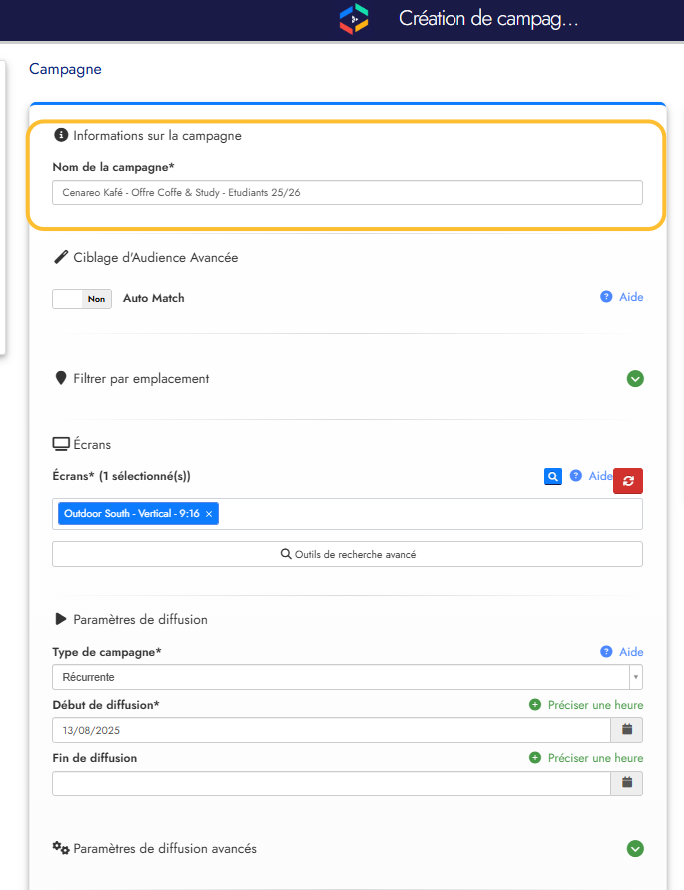This screenshot has width=684, height=890.
Task: Click the blue screen search icon
Action: click(x=552, y=477)
